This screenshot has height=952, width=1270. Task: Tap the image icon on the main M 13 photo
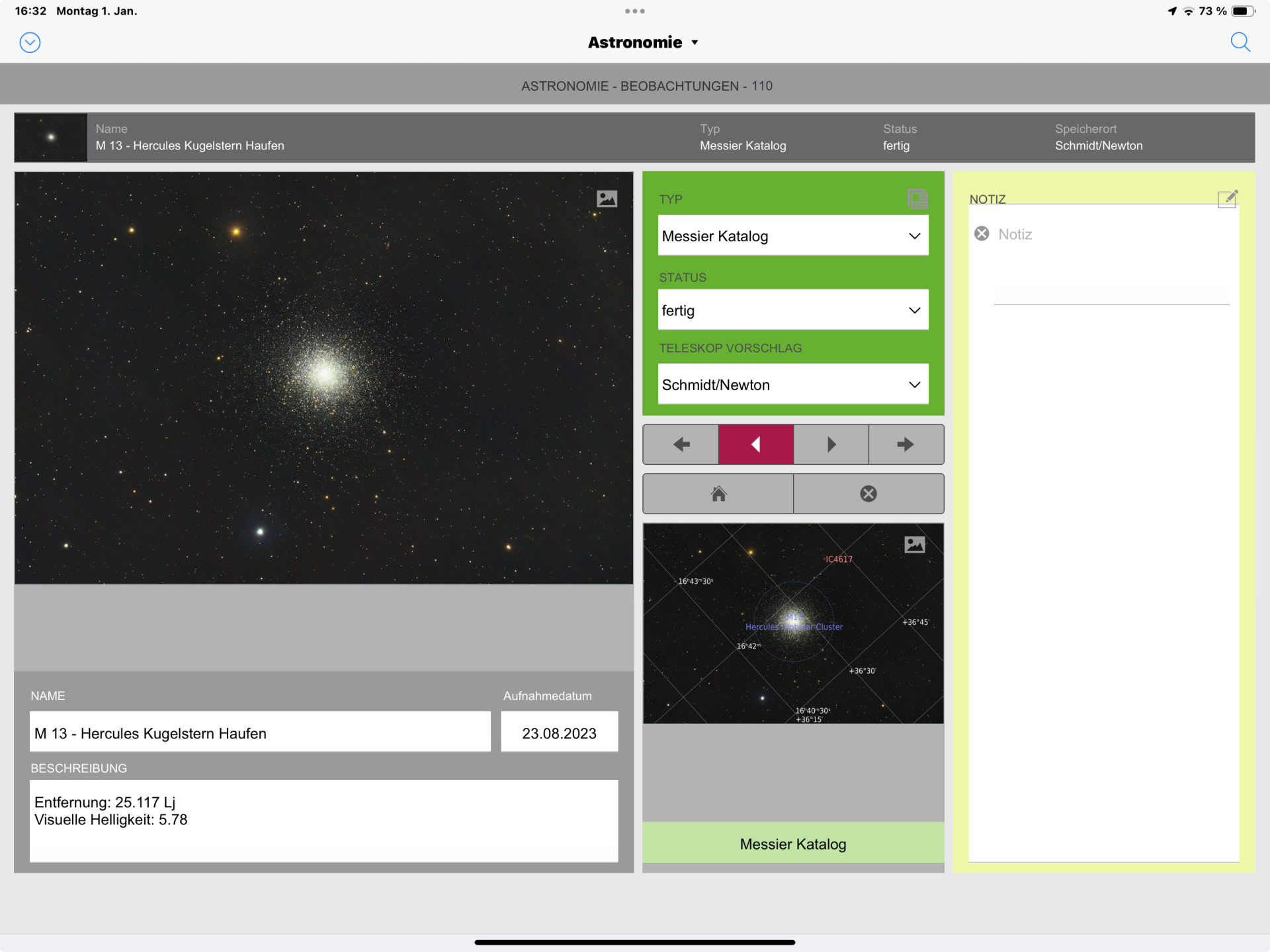[x=607, y=198]
